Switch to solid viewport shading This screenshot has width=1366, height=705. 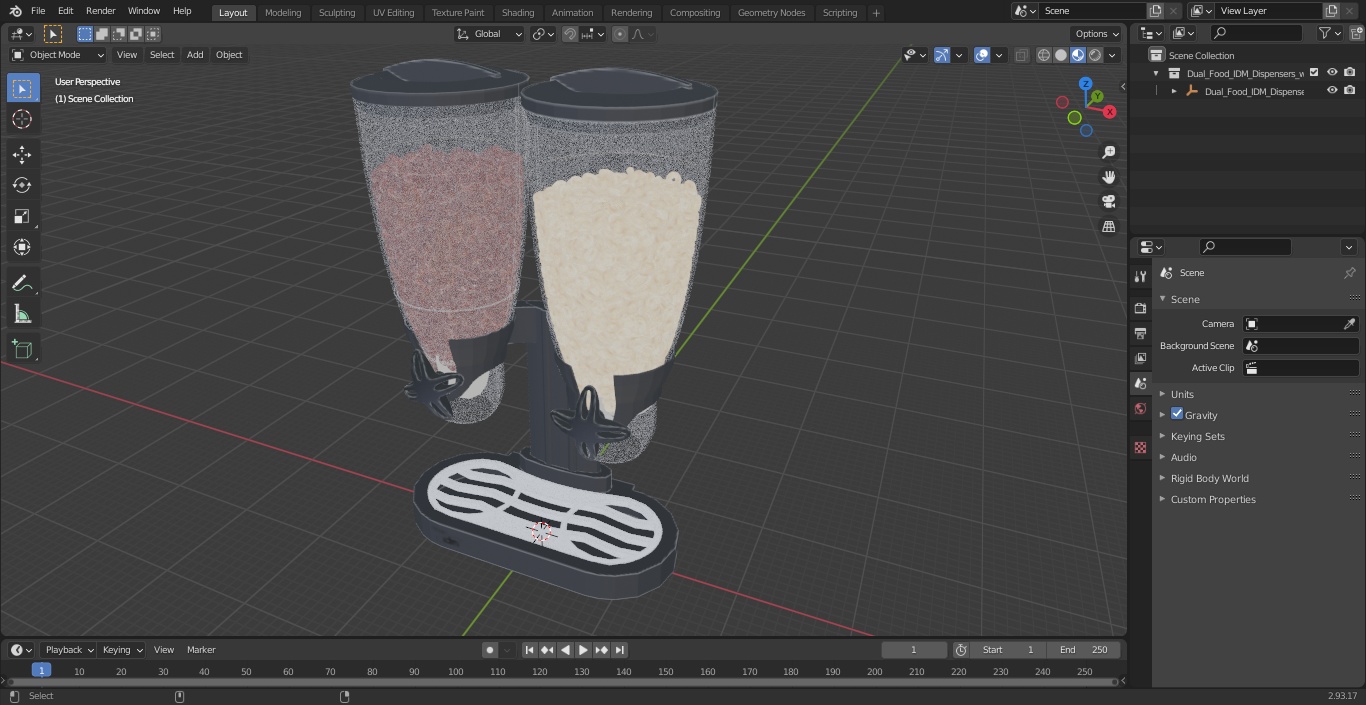pos(1061,55)
